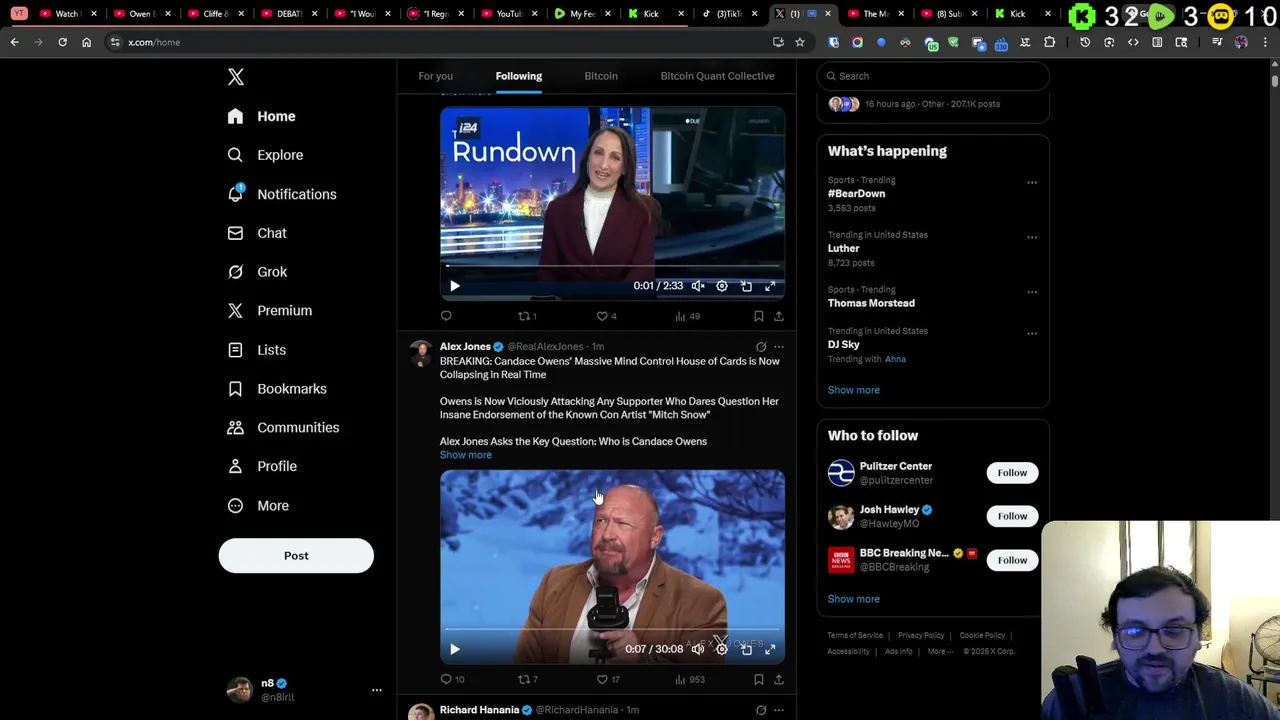Bookmark the Rundown video post

(759, 316)
